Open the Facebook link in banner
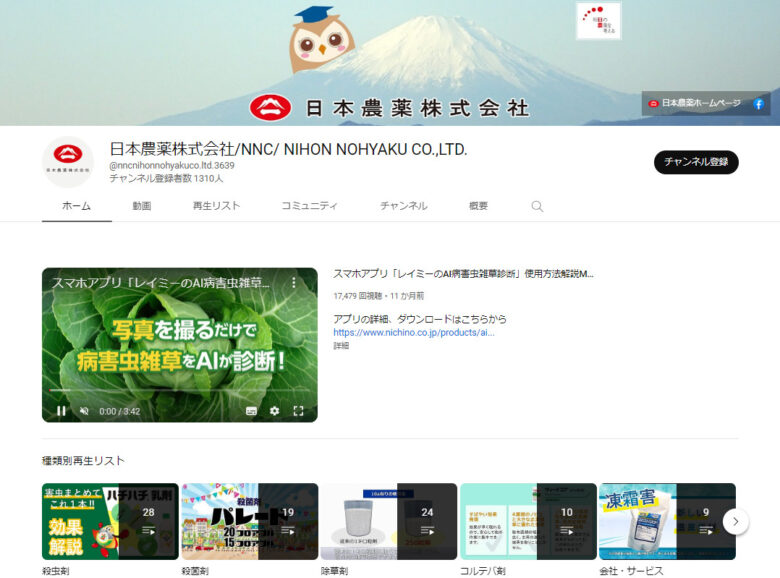The height and width of the screenshot is (578, 780). (x=758, y=103)
